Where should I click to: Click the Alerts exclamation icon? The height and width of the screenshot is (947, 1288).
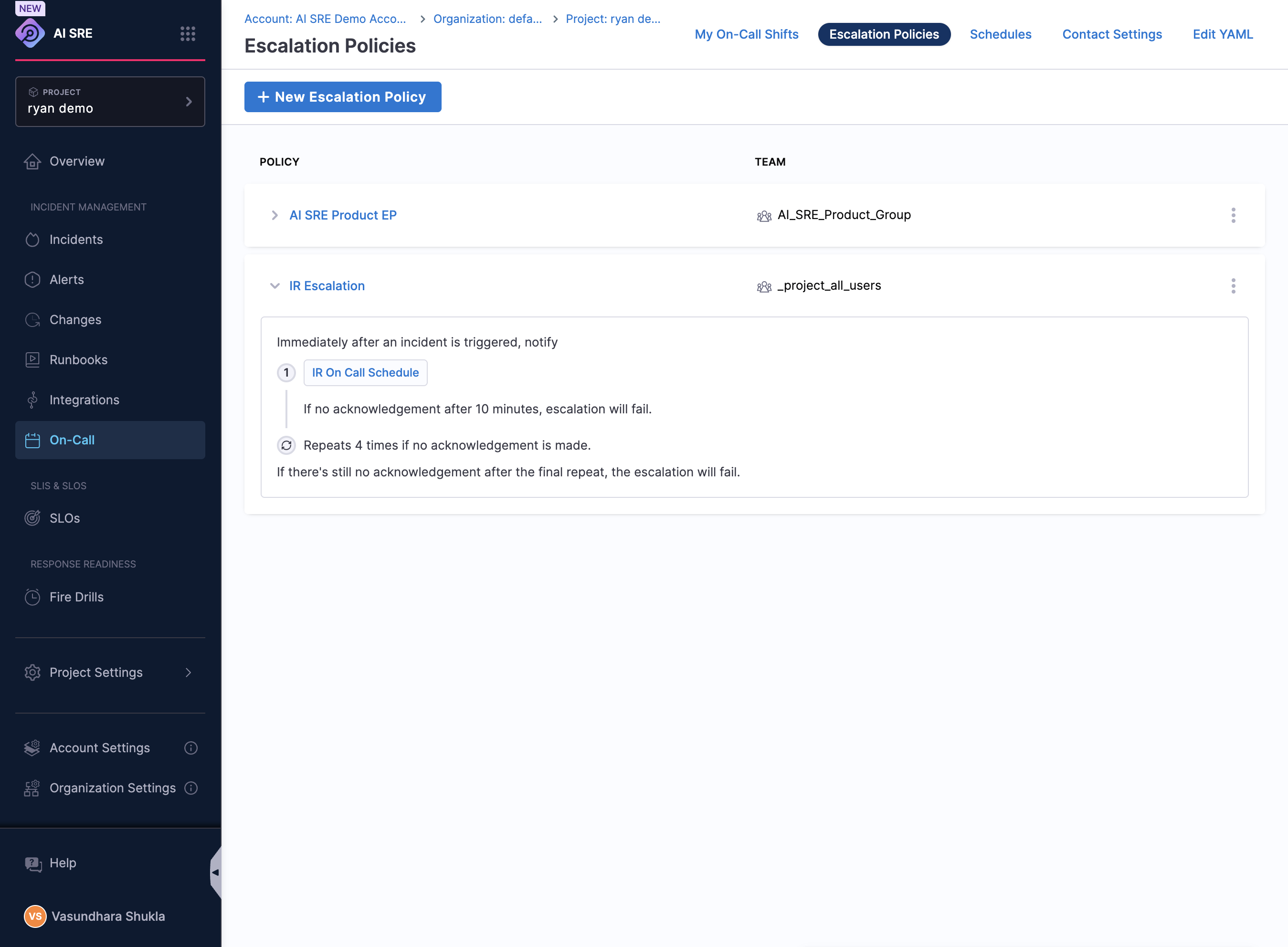[x=32, y=280]
